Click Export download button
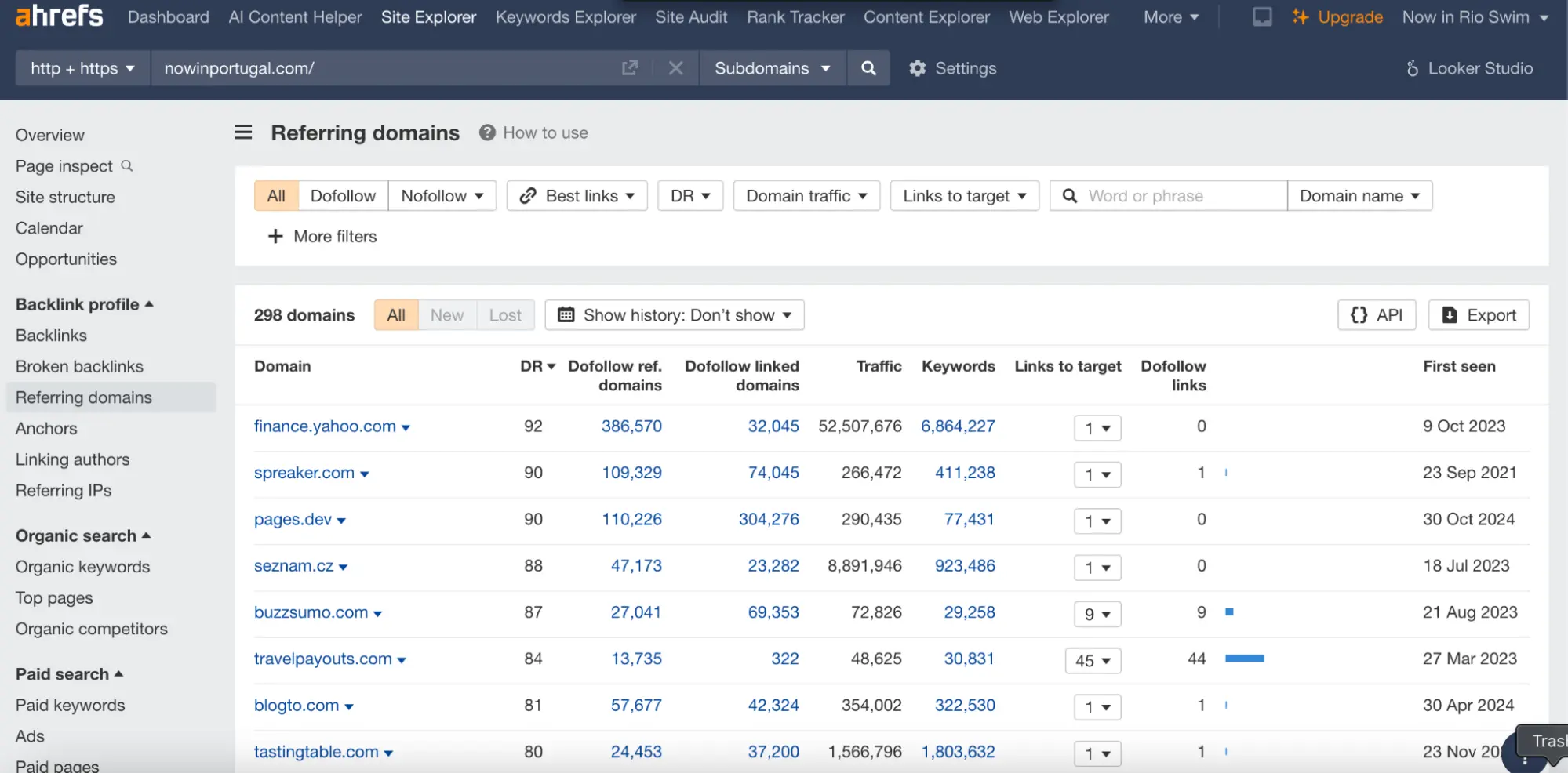The height and width of the screenshot is (773, 1568). click(x=1479, y=314)
